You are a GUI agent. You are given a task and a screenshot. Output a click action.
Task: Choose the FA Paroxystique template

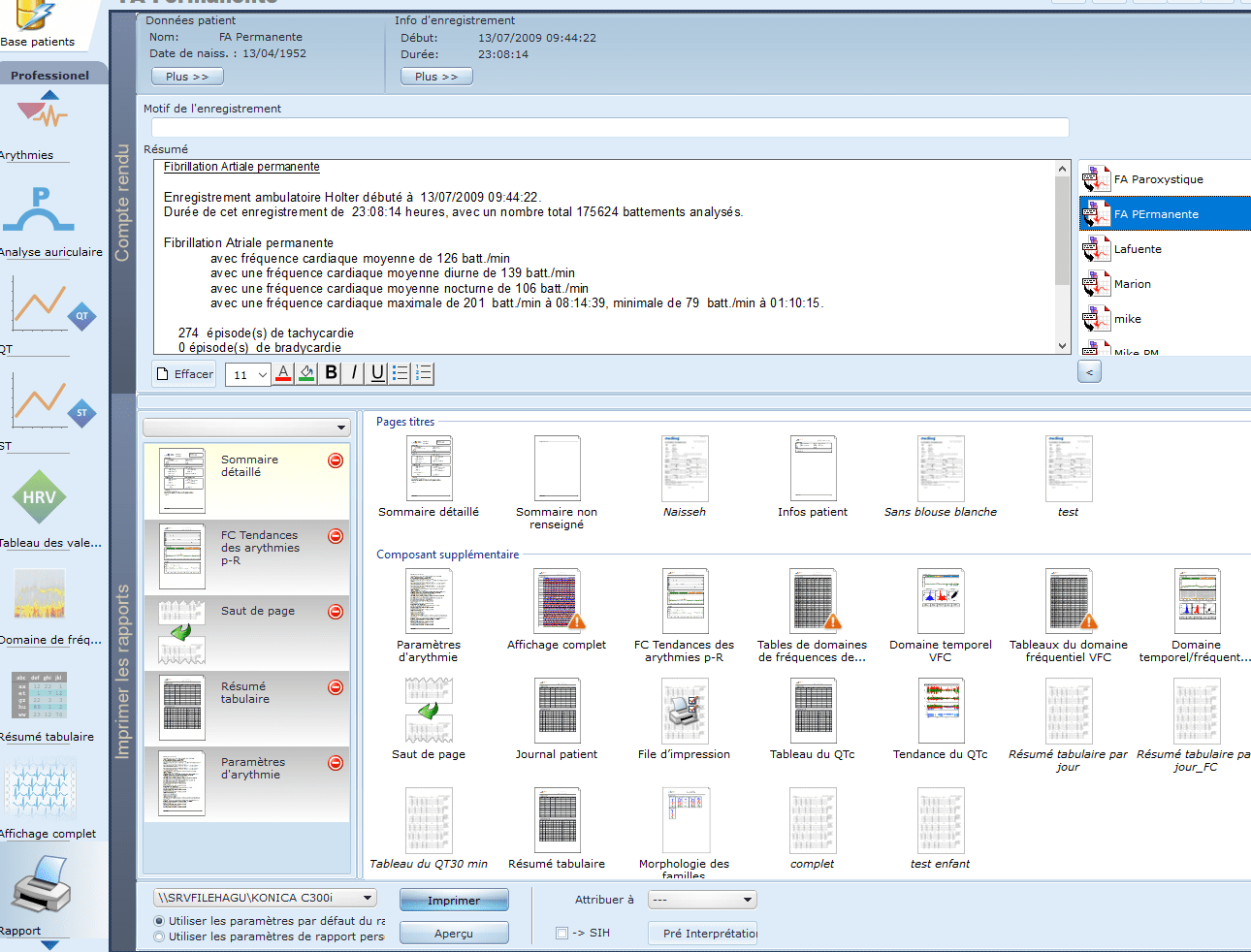pos(1158,179)
